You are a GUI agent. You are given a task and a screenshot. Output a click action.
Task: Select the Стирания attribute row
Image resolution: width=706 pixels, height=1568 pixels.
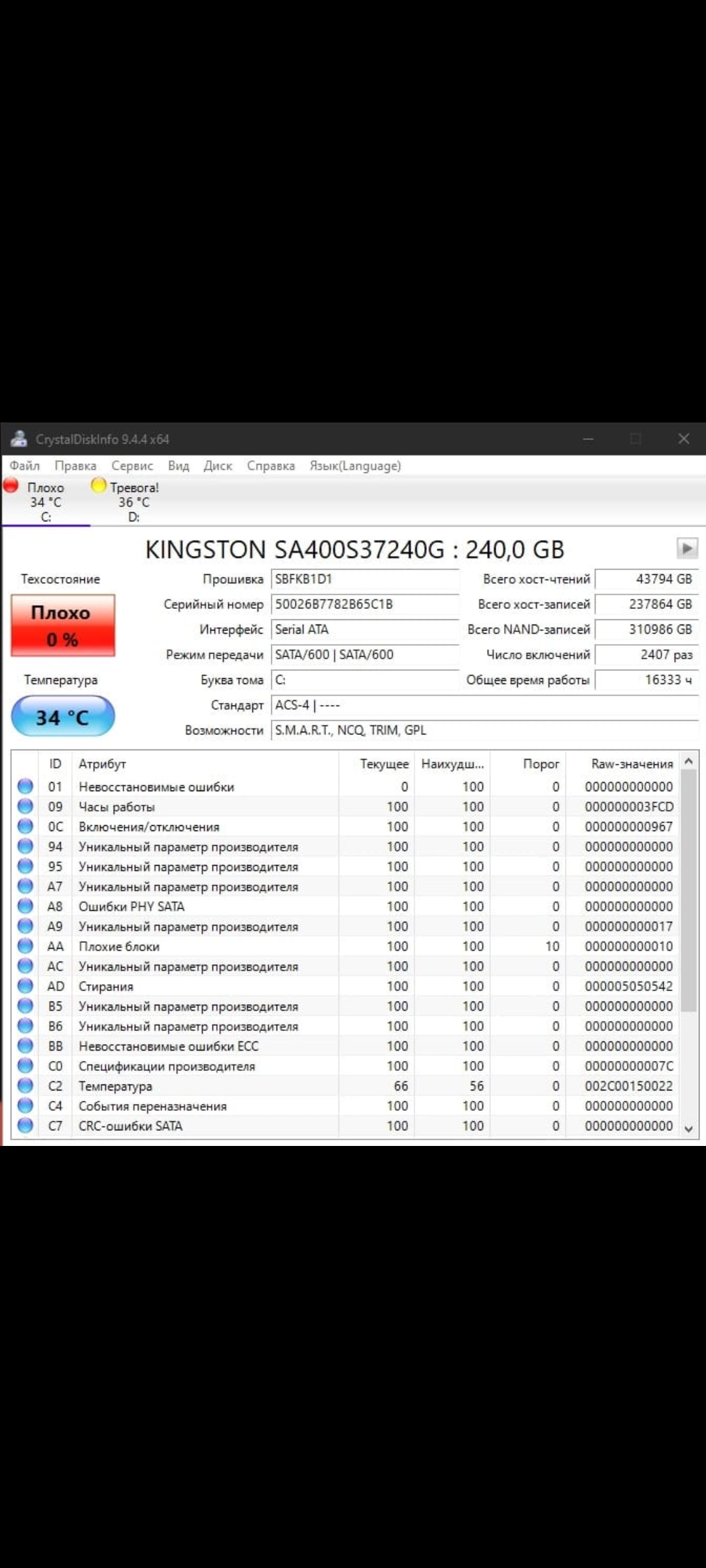point(346,986)
